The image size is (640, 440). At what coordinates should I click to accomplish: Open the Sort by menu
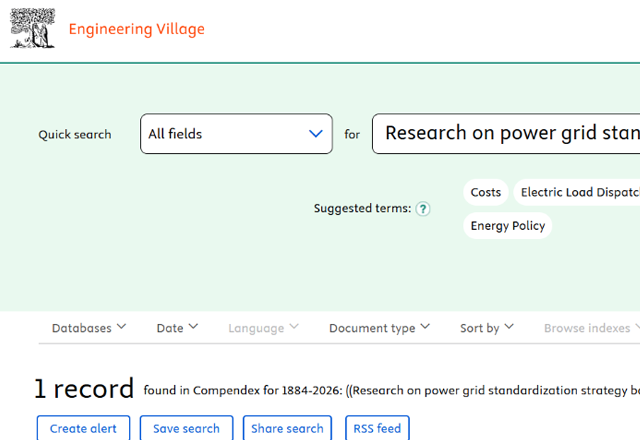(486, 328)
